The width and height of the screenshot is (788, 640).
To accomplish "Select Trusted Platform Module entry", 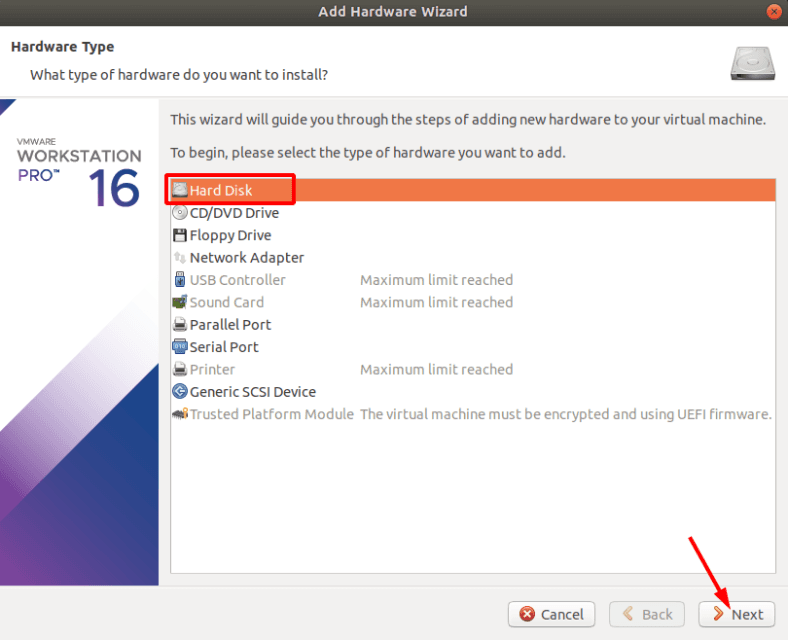I will tap(473, 414).
